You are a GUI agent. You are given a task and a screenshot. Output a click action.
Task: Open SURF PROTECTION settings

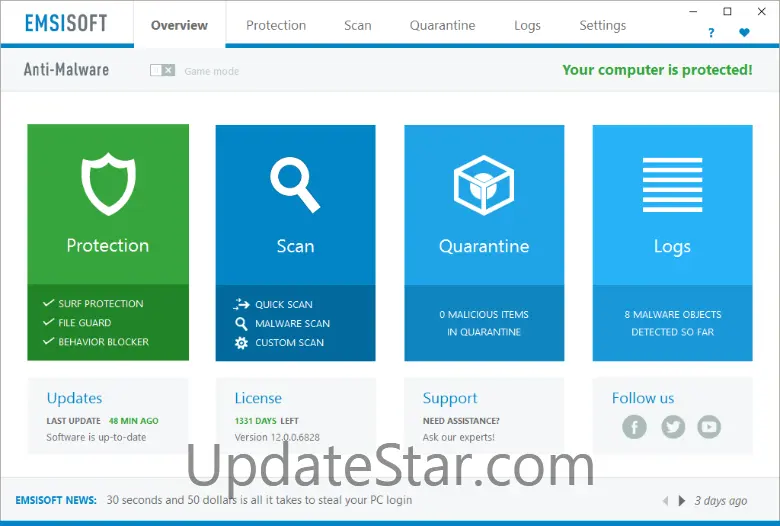click(101, 304)
